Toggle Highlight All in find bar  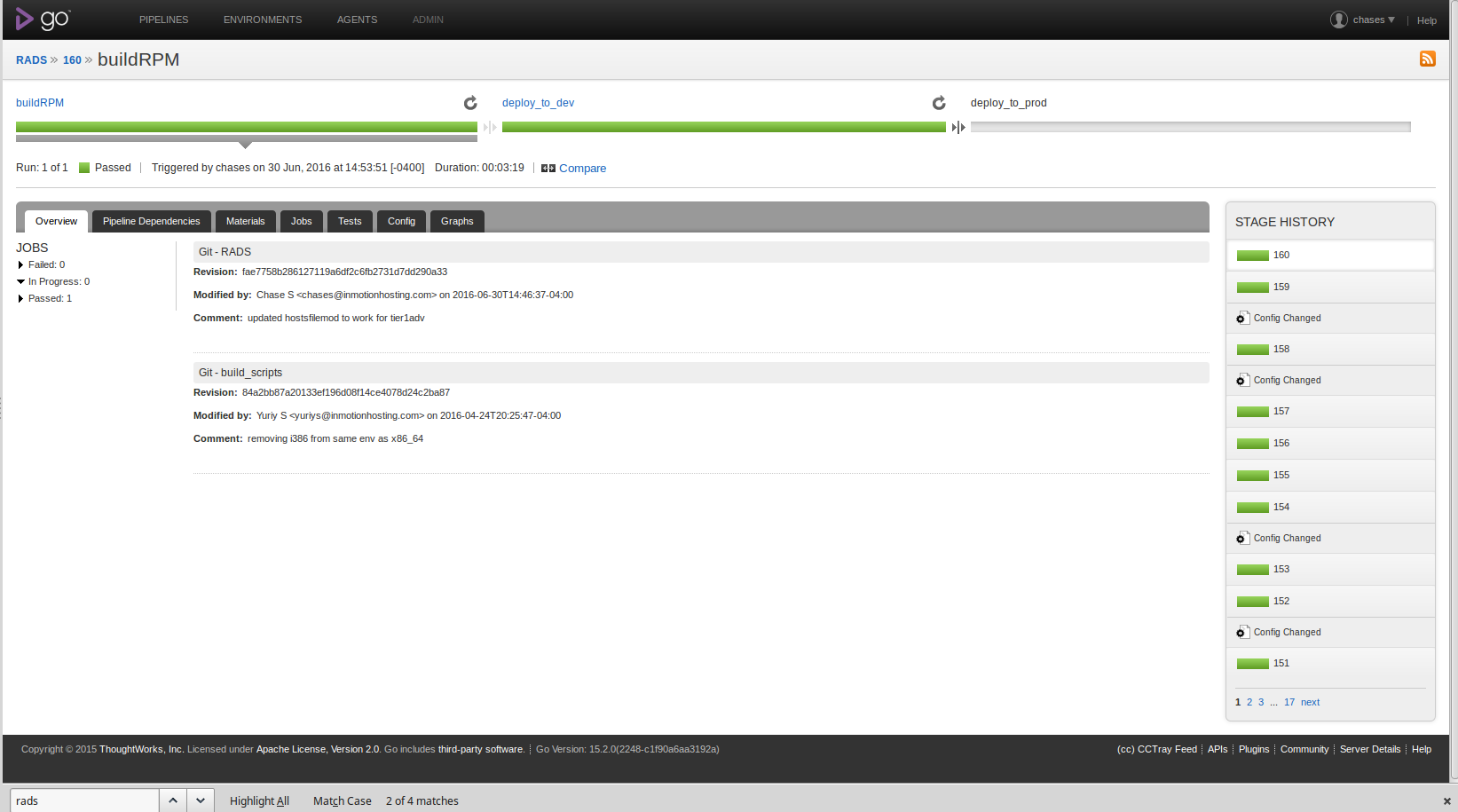point(259,800)
